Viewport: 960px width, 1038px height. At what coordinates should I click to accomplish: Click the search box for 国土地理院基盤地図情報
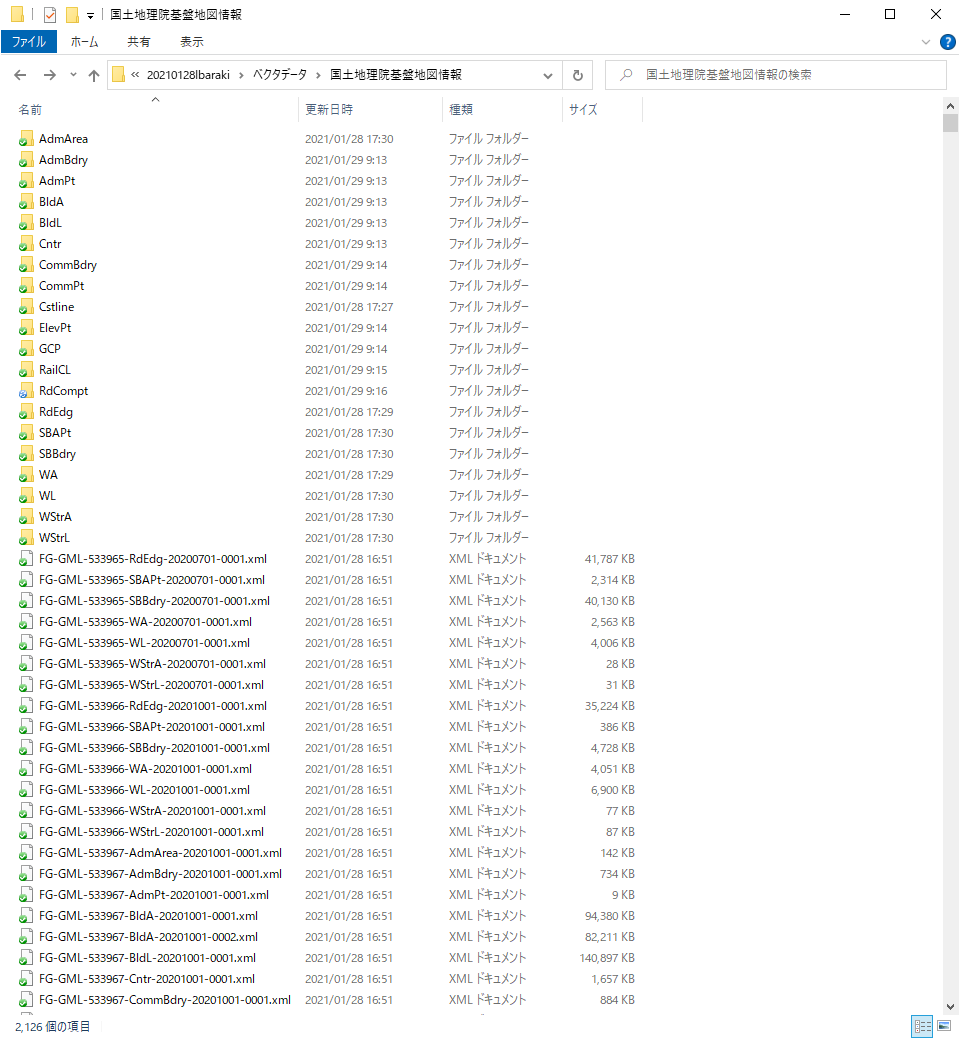775,75
